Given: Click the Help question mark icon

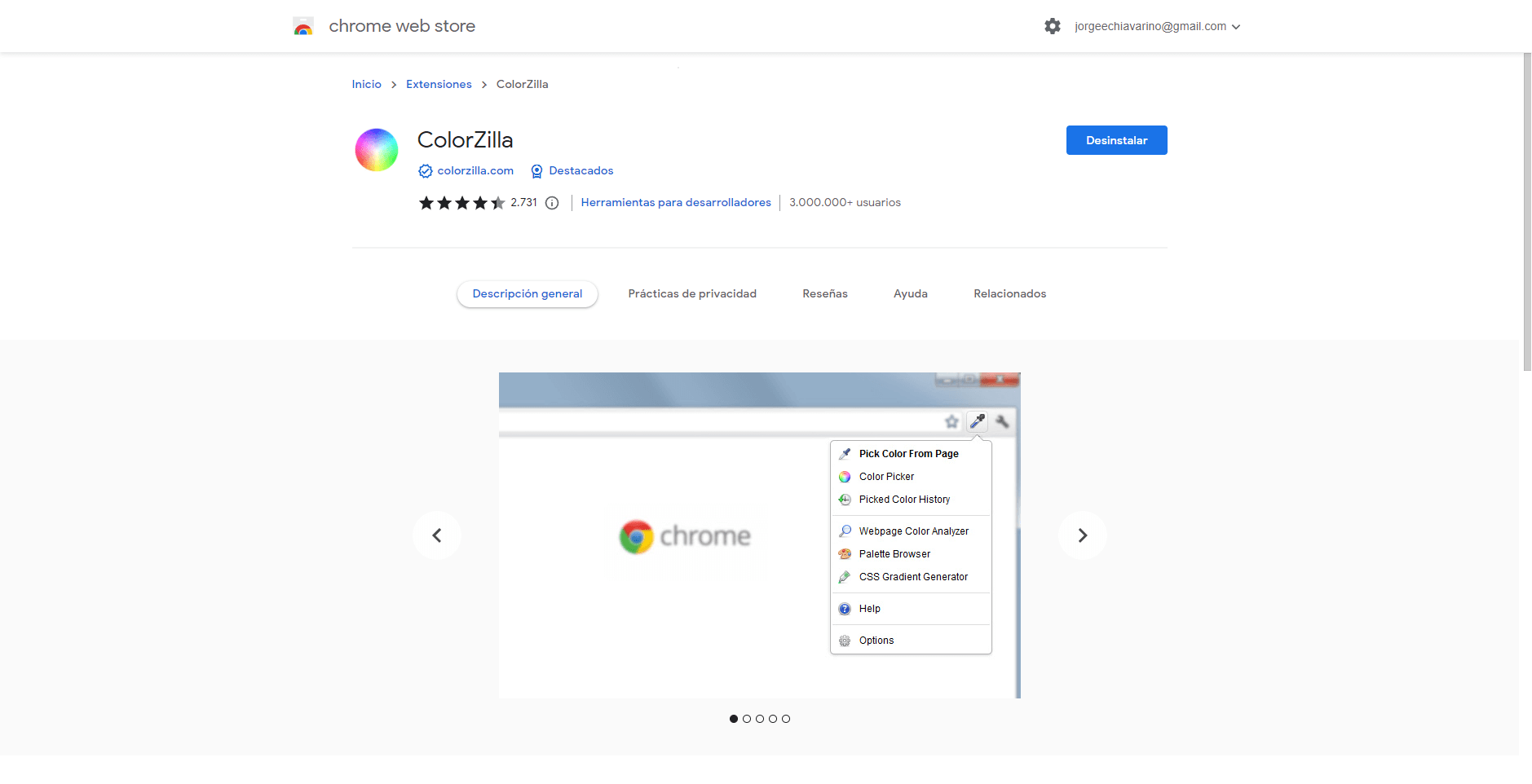Looking at the screenshot, I should (845, 609).
